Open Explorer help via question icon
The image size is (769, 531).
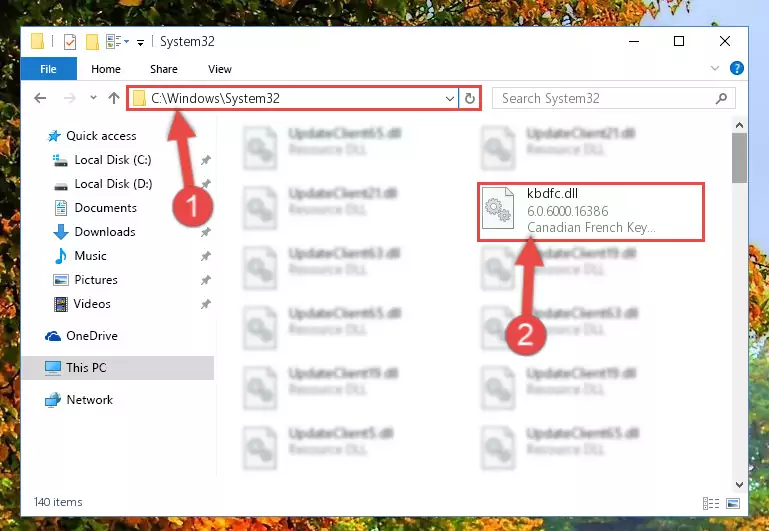click(736, 68)
